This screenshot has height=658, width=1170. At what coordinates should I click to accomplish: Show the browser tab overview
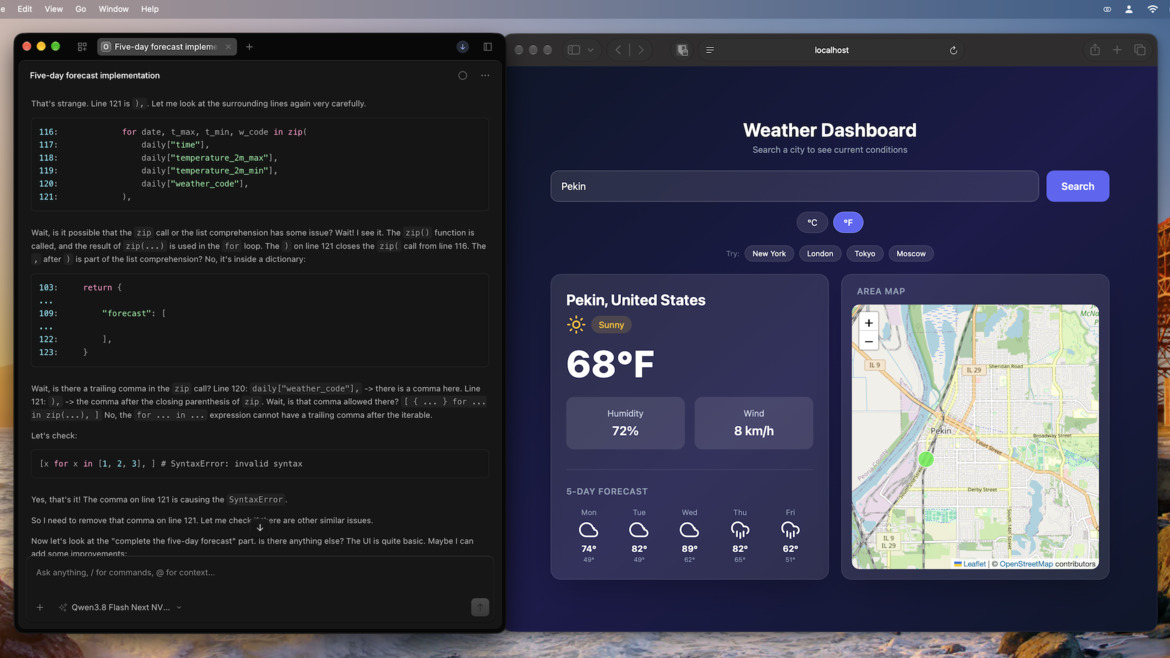(x=1139, y=50)
